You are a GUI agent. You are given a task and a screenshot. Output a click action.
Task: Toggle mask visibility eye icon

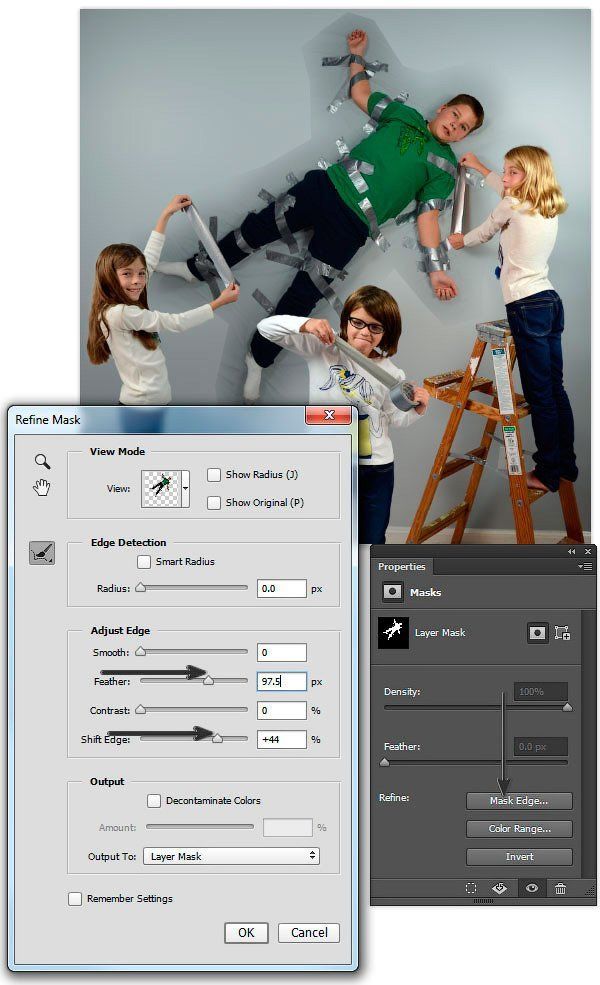532,888
